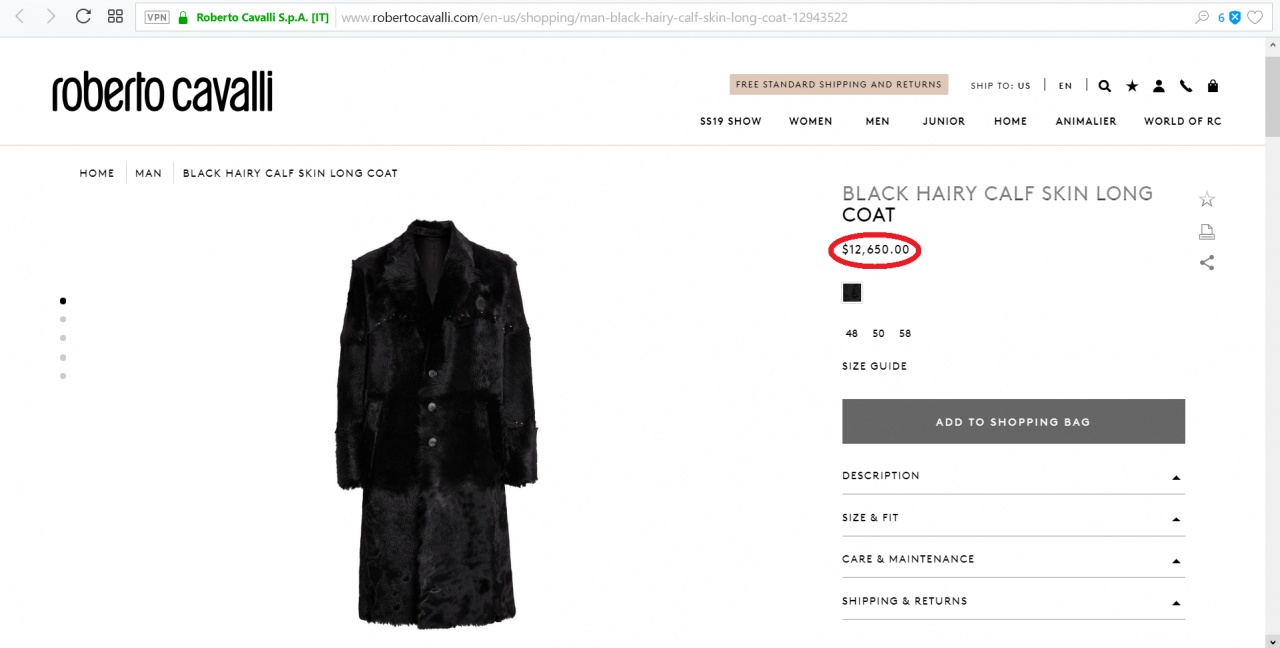Select size 48
The width and height of the screenshot is (1280, 648).
[852, 334]
